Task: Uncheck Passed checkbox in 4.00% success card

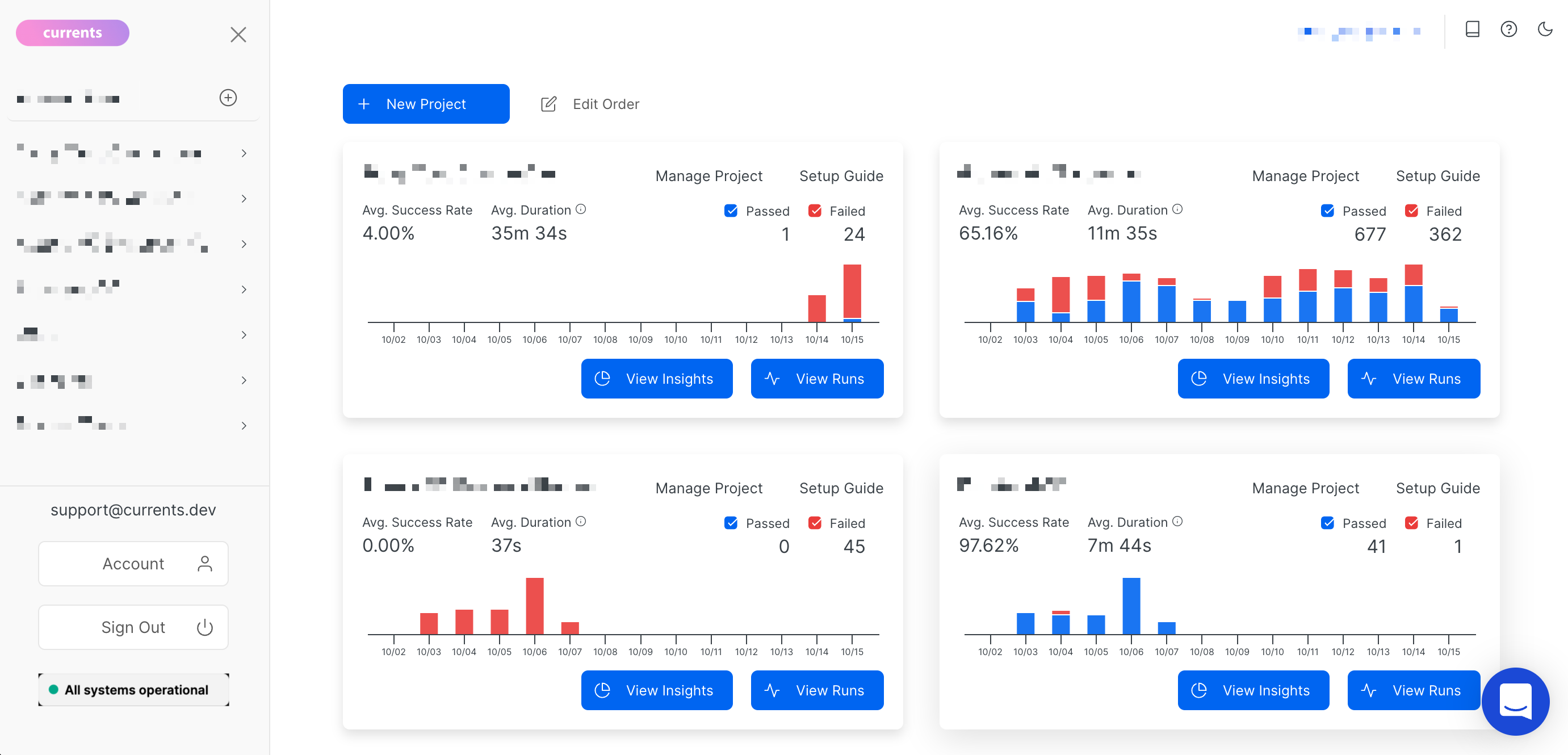Action: [731, 211]
